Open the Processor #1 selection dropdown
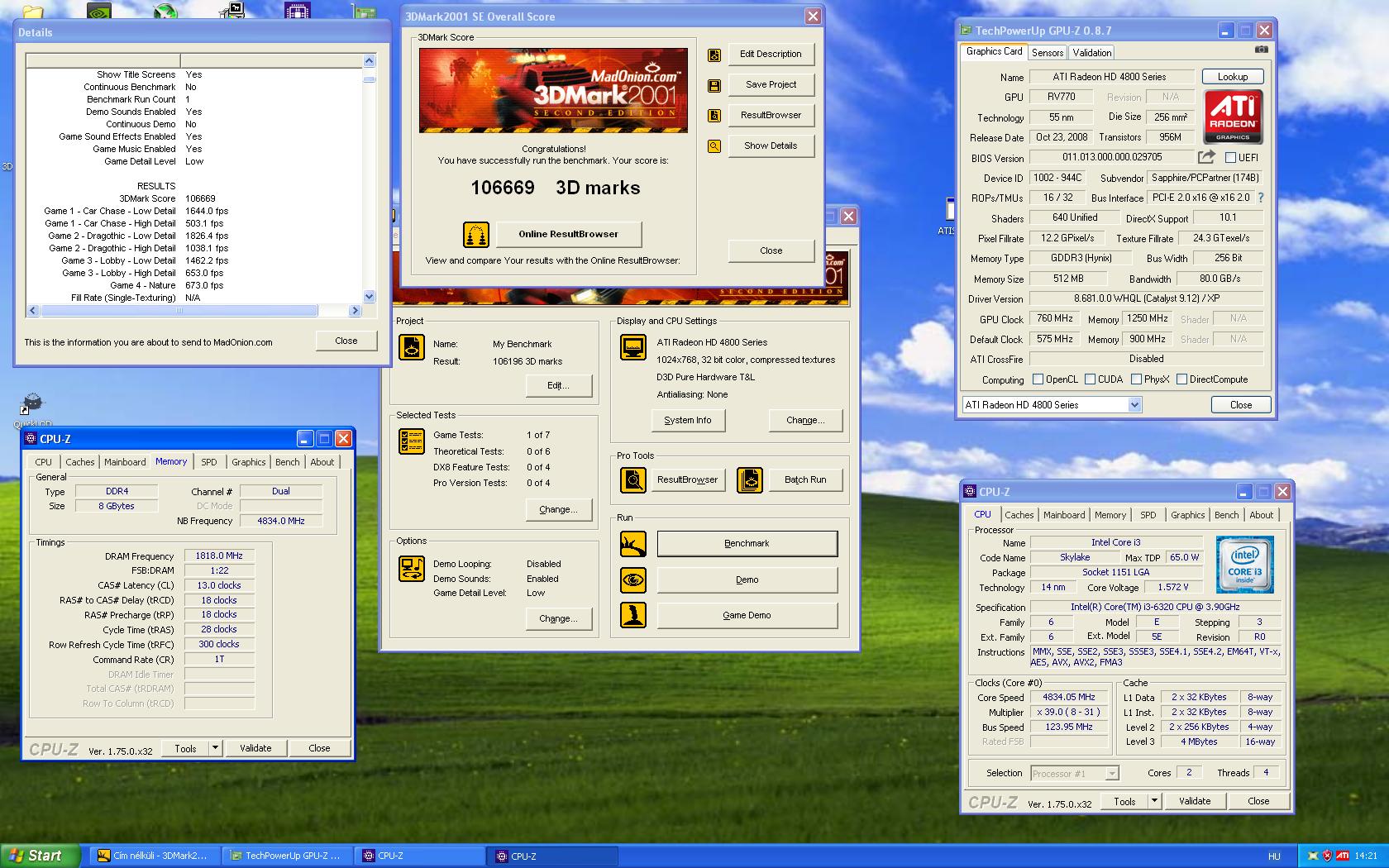Image resolution: width=1389 pixels, height=868 pixels. pyautogui.click(x=1112, y=774)
